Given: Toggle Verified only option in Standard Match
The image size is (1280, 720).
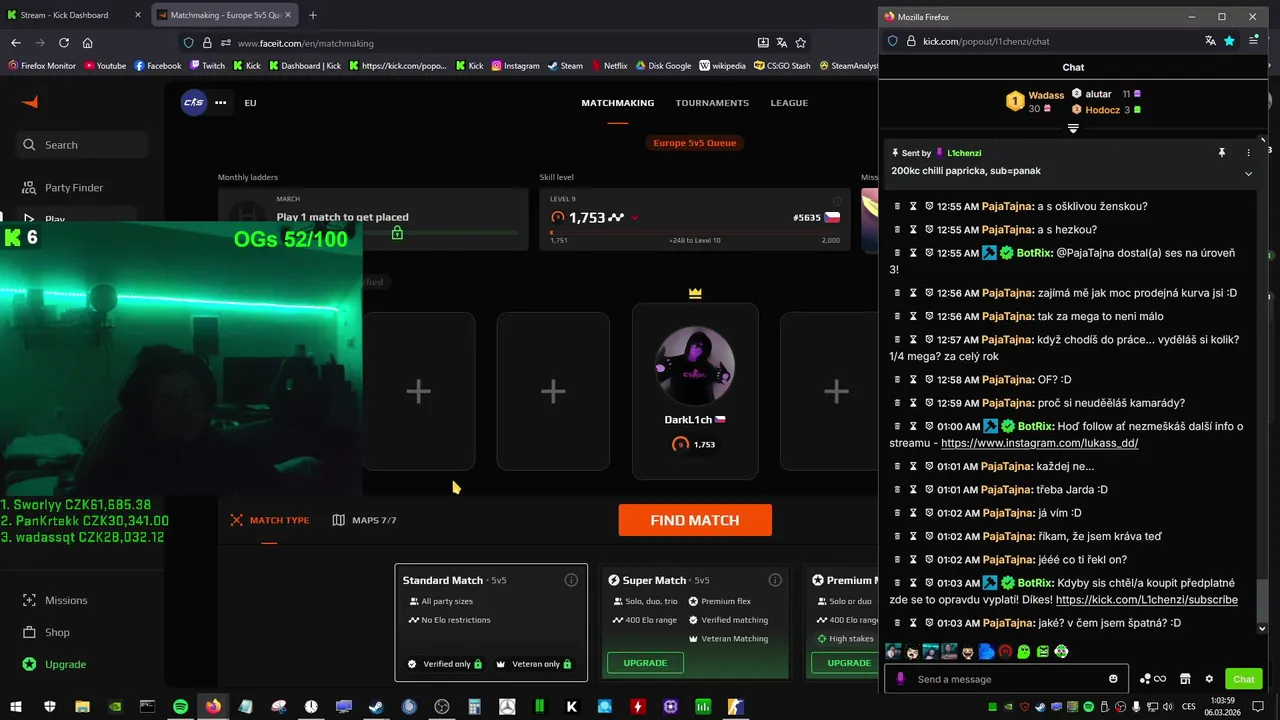Looking at the screenshot, I should coord(445,664).
